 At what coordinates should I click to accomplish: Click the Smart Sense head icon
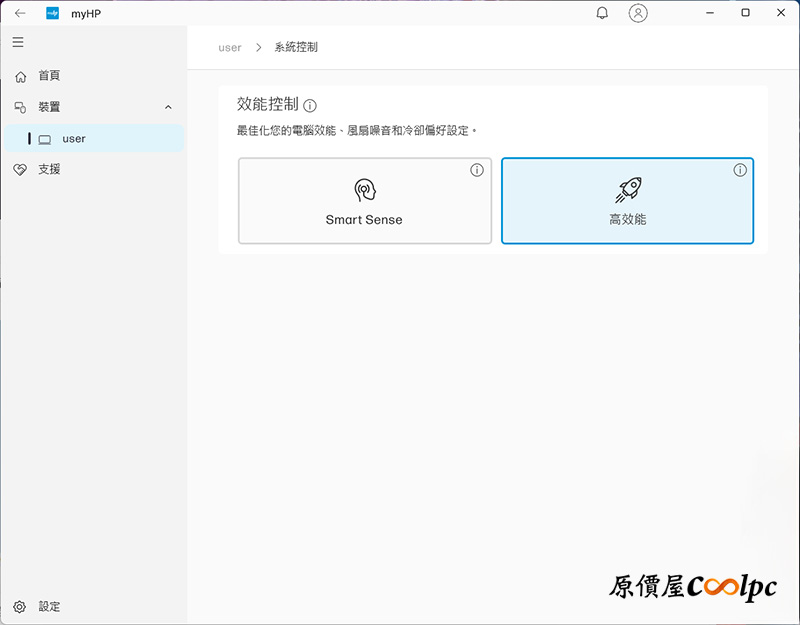(365, 190)
